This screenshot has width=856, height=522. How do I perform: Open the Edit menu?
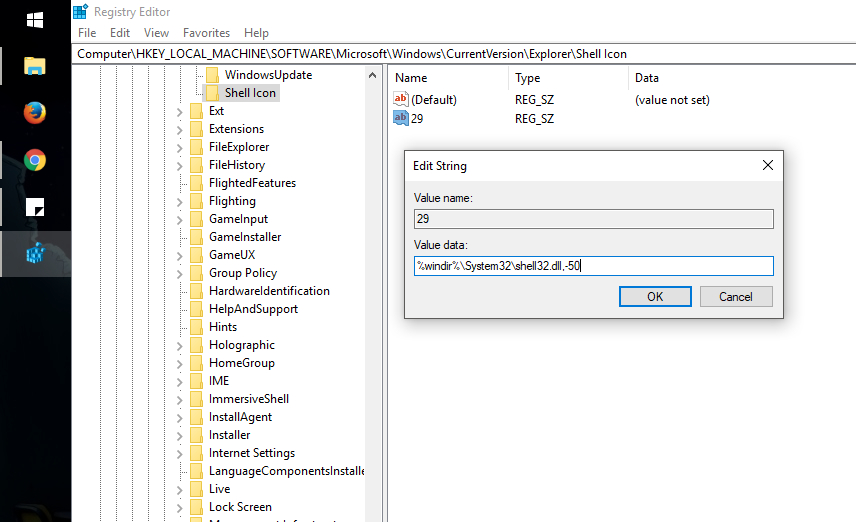click(120, 33)
